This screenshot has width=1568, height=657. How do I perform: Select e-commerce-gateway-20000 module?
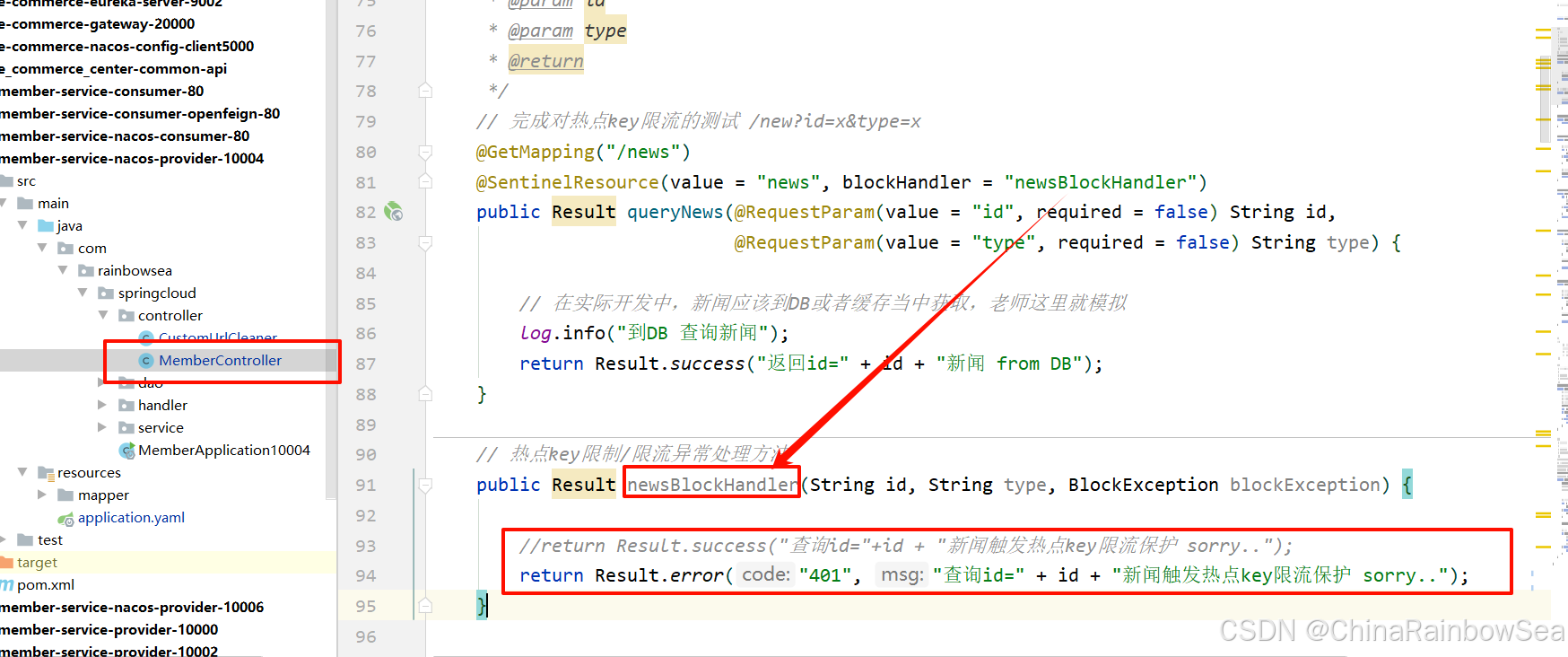(97, 24)
